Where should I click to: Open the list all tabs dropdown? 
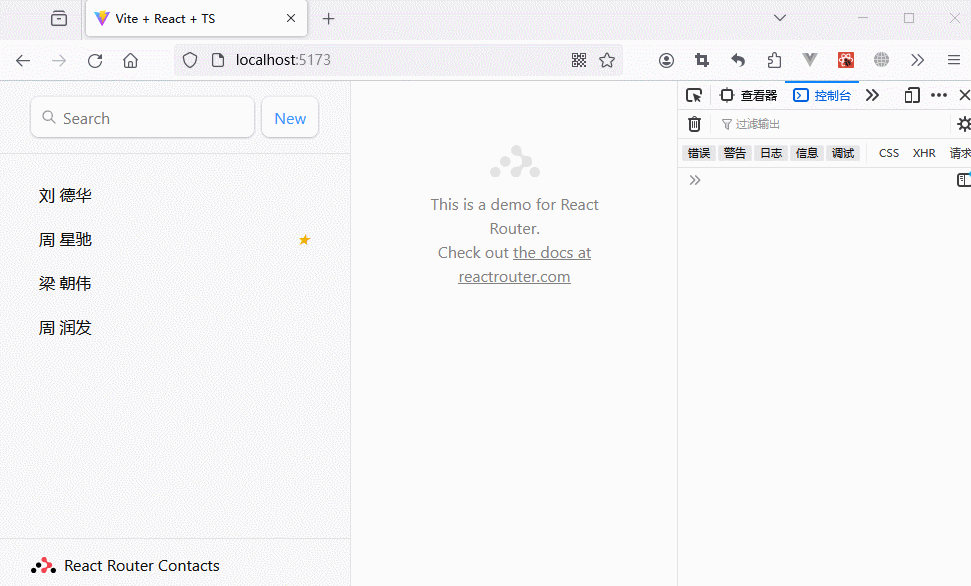(780, 18)
